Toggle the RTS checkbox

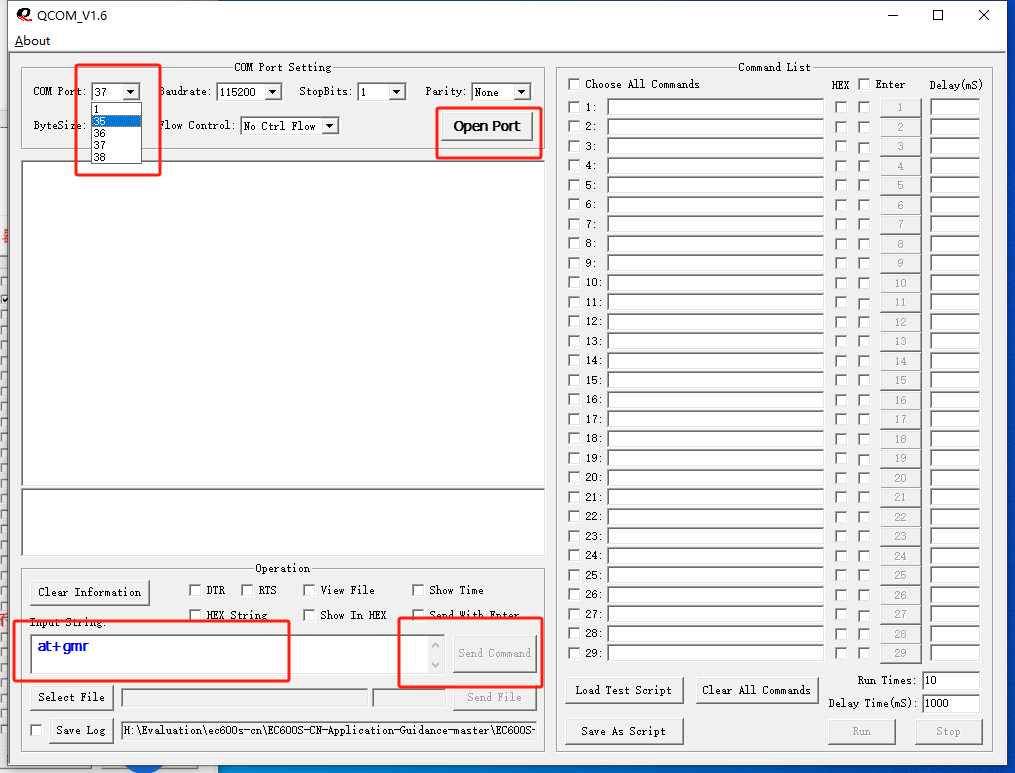click(247, 590)
